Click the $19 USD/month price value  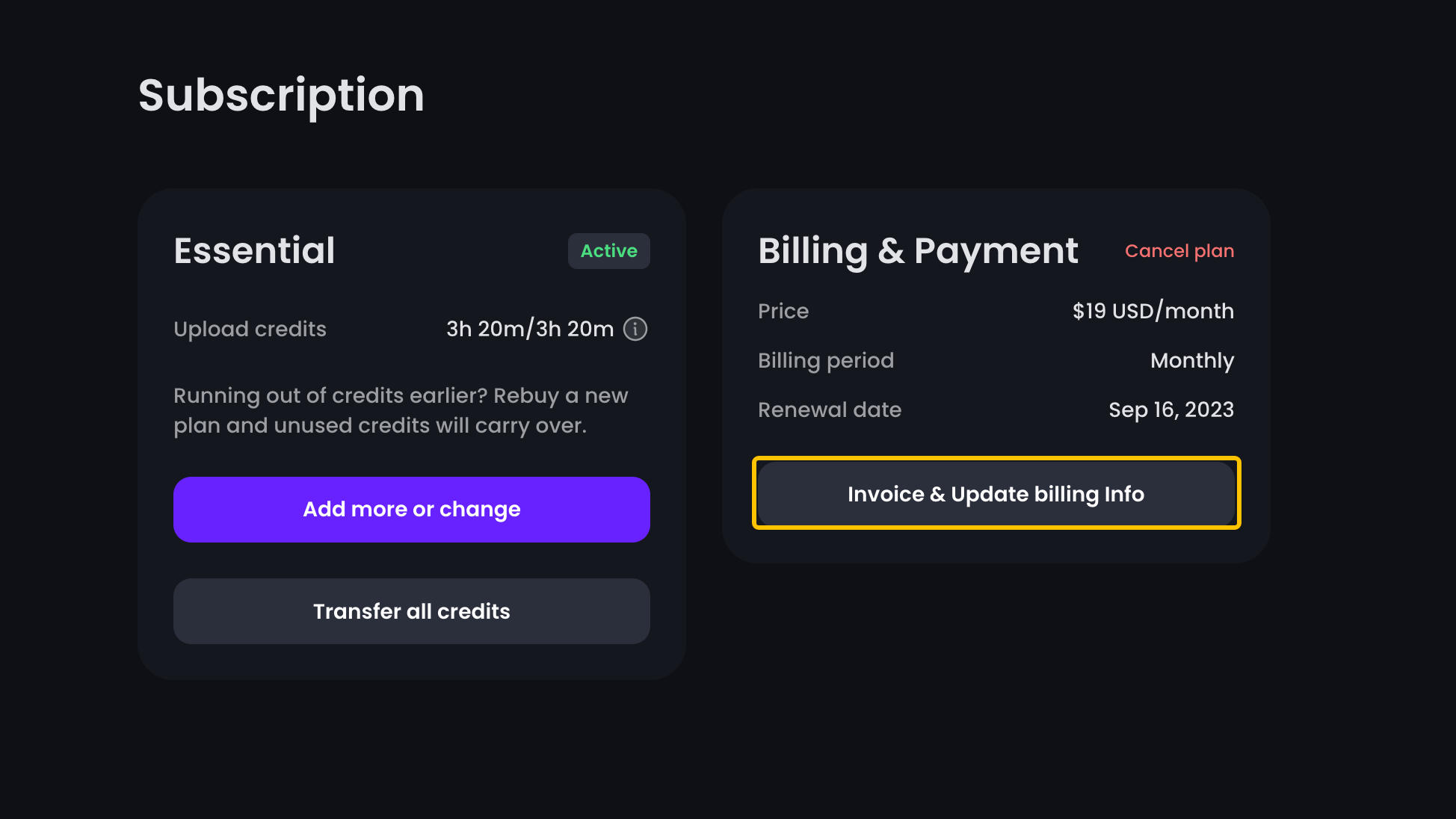(1153, 311)
